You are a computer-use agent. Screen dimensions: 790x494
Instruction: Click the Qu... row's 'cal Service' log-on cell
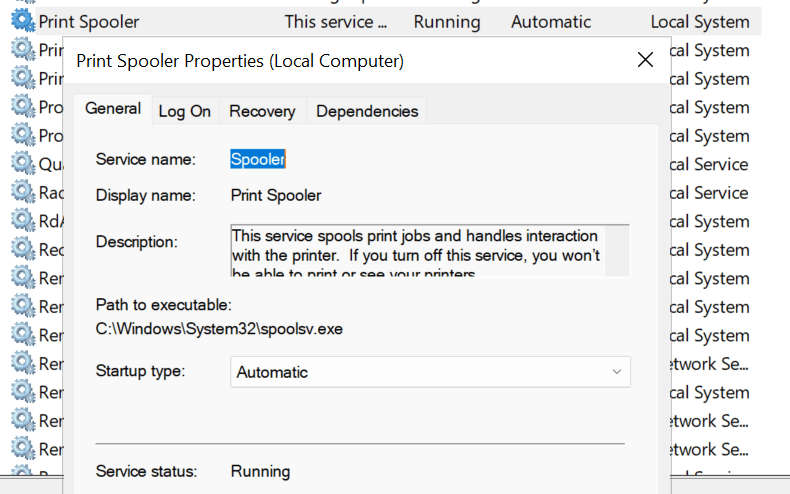[709, 164]
